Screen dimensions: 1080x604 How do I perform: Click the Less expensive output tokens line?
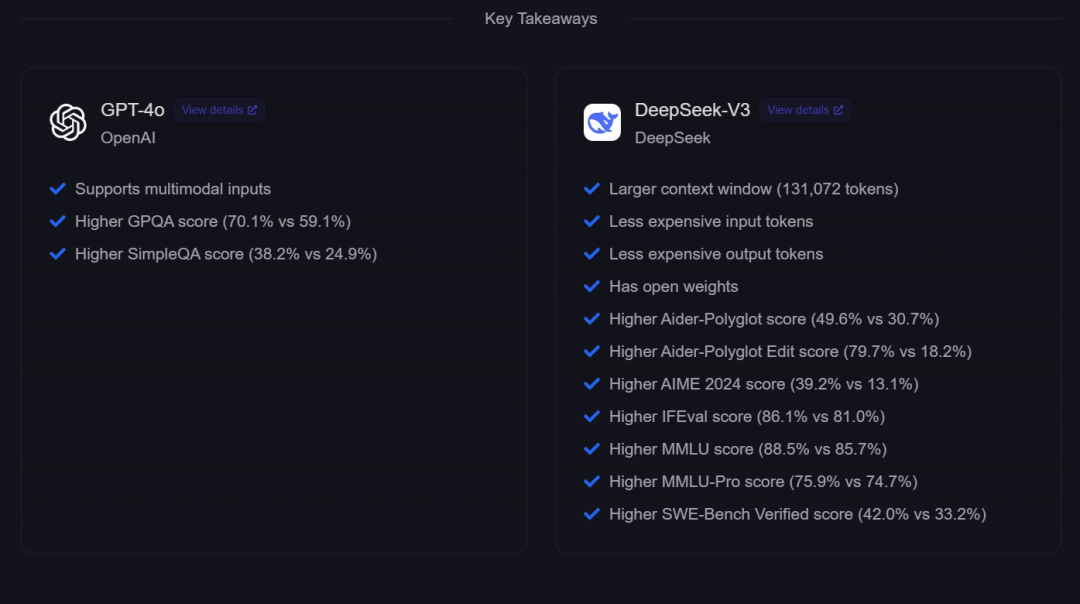pos(716,254)
